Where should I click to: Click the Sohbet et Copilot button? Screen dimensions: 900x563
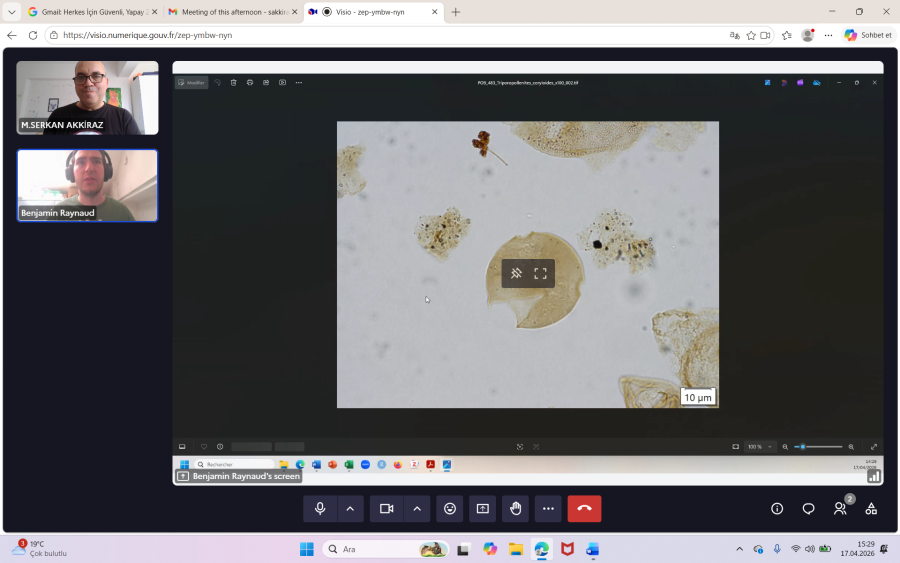pyautogui.click(x=868, y=35)
